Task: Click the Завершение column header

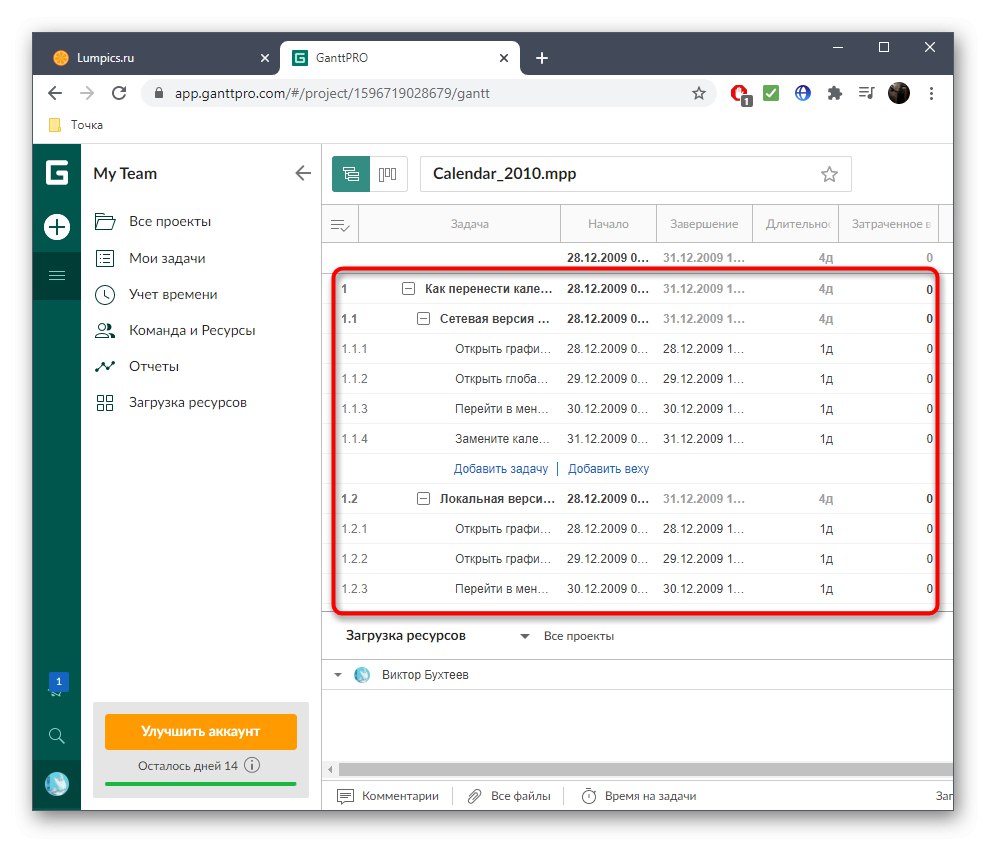Action: (x=704, y=224)
